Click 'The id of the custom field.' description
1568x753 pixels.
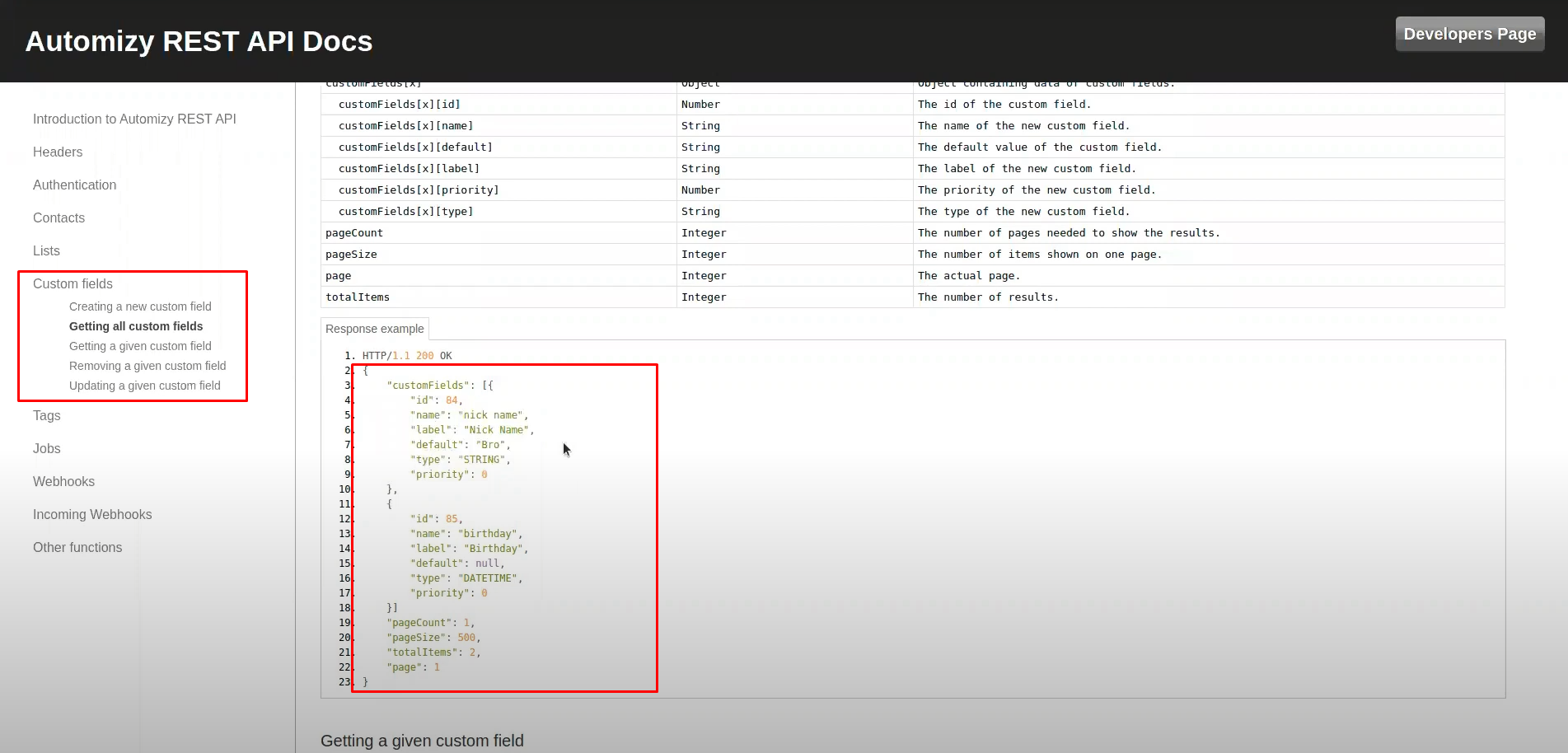tap(1004, 105)
